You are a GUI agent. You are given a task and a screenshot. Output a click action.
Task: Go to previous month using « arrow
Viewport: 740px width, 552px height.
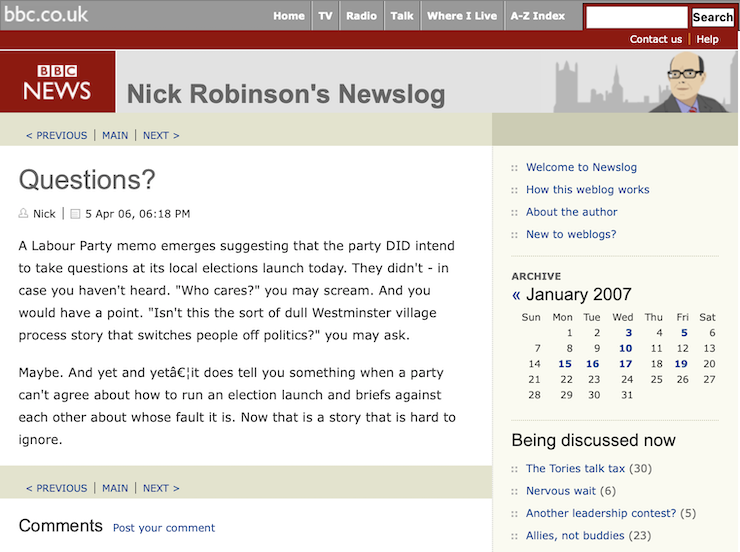click(516, 295)
